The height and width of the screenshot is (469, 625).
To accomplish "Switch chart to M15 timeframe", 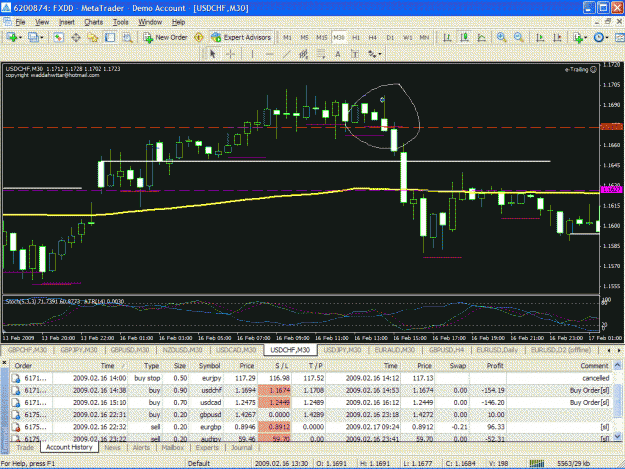I will 321,37.
